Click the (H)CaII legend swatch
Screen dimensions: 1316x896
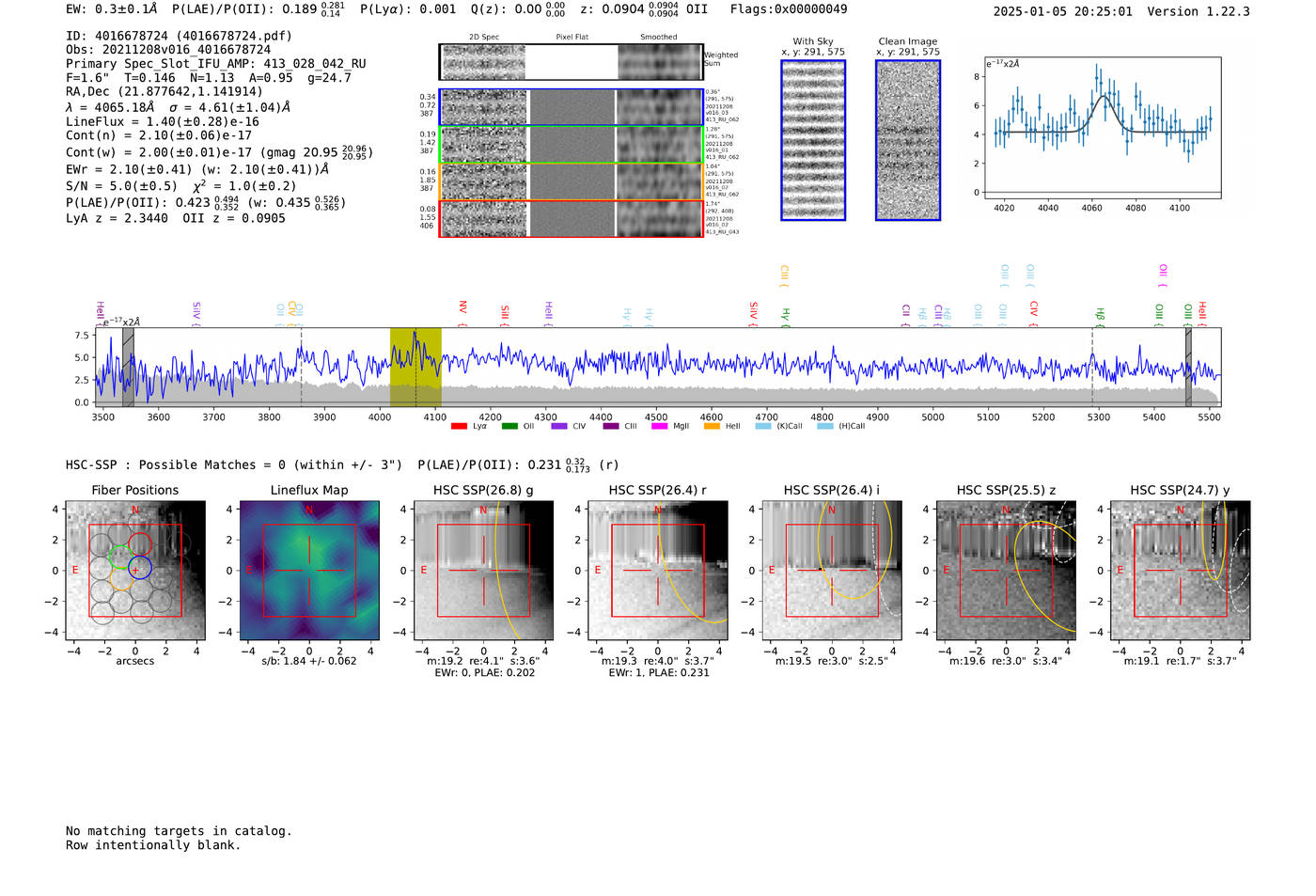point(825,426)
